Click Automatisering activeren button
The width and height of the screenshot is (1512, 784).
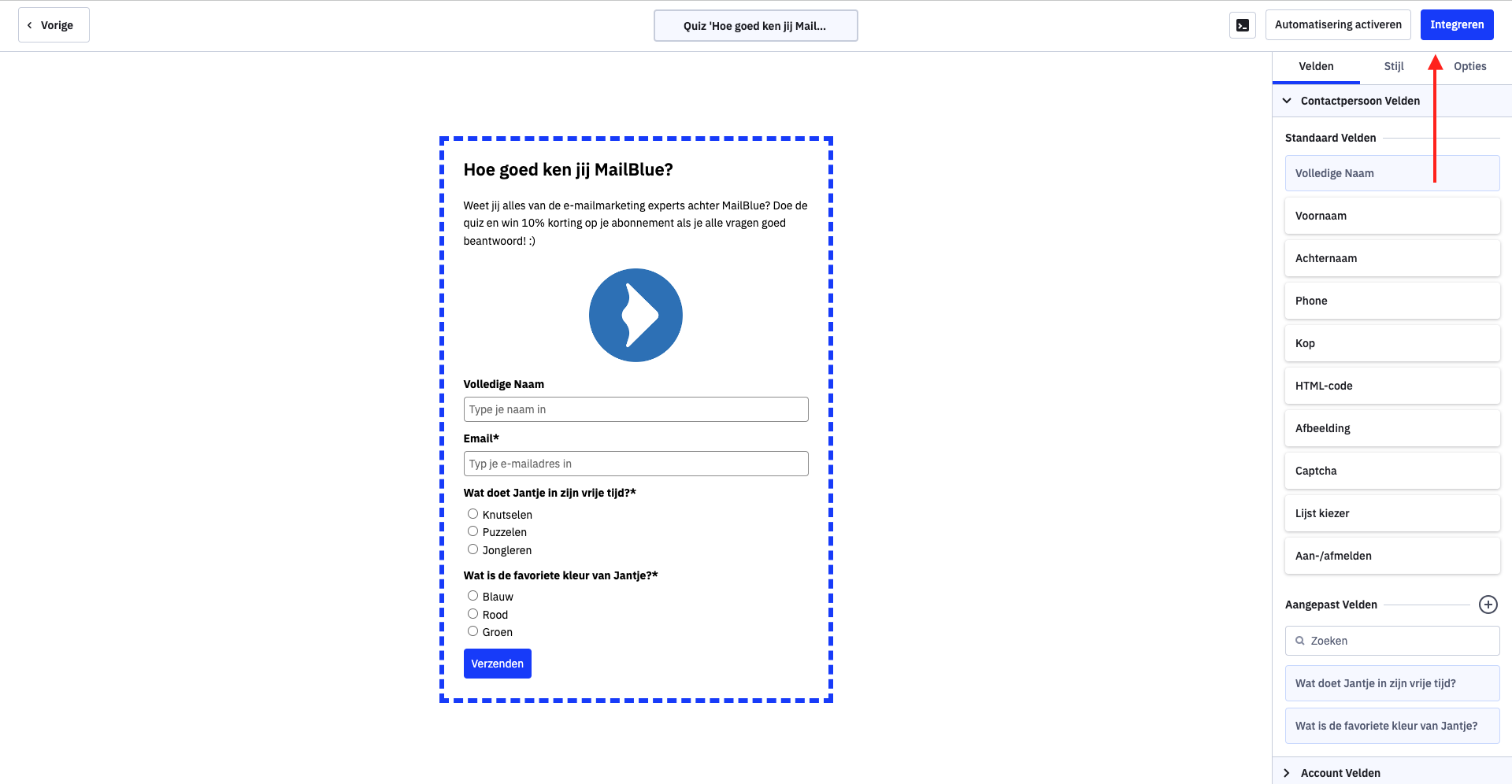click(x=1338, y=24)
